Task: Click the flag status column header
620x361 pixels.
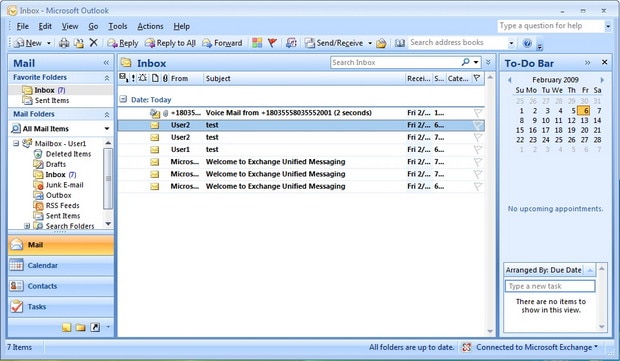Action: pos(477,78)
